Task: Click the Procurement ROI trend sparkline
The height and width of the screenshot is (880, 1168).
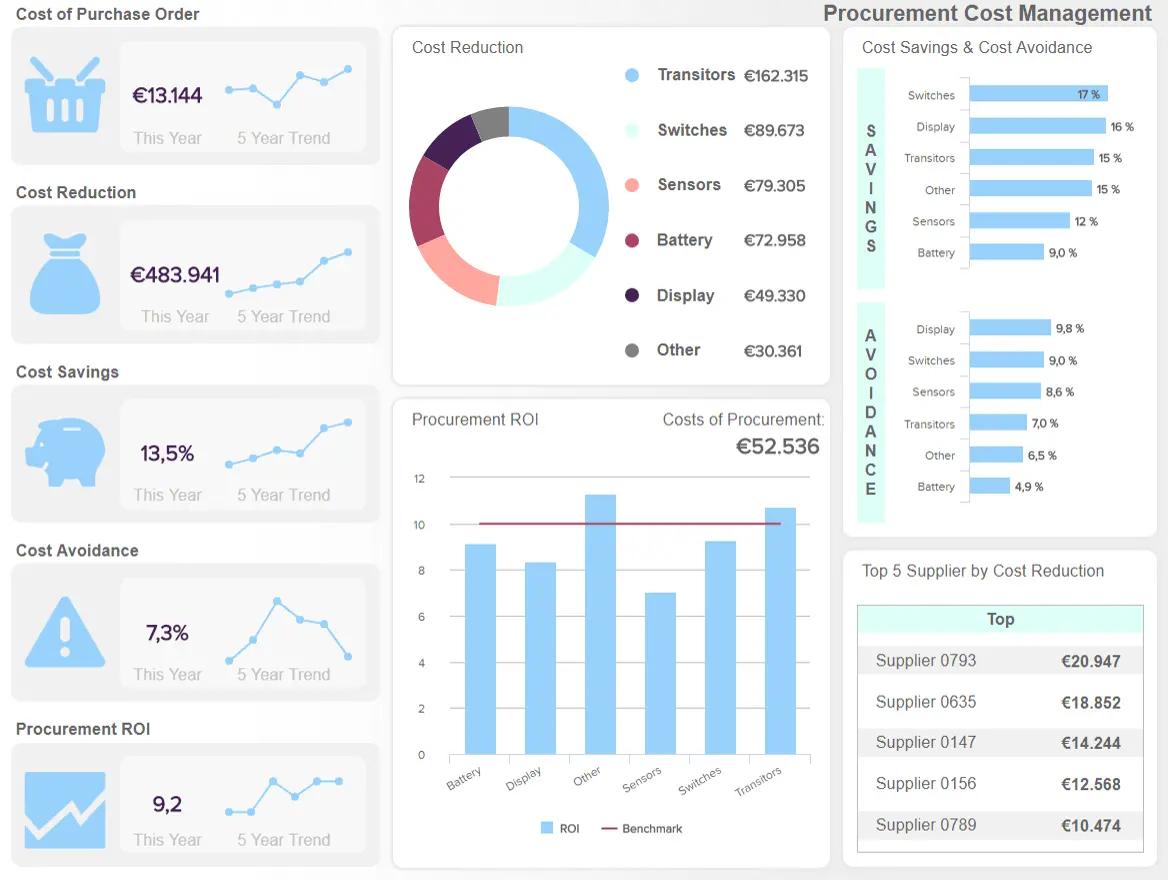Action: point(284,796)
